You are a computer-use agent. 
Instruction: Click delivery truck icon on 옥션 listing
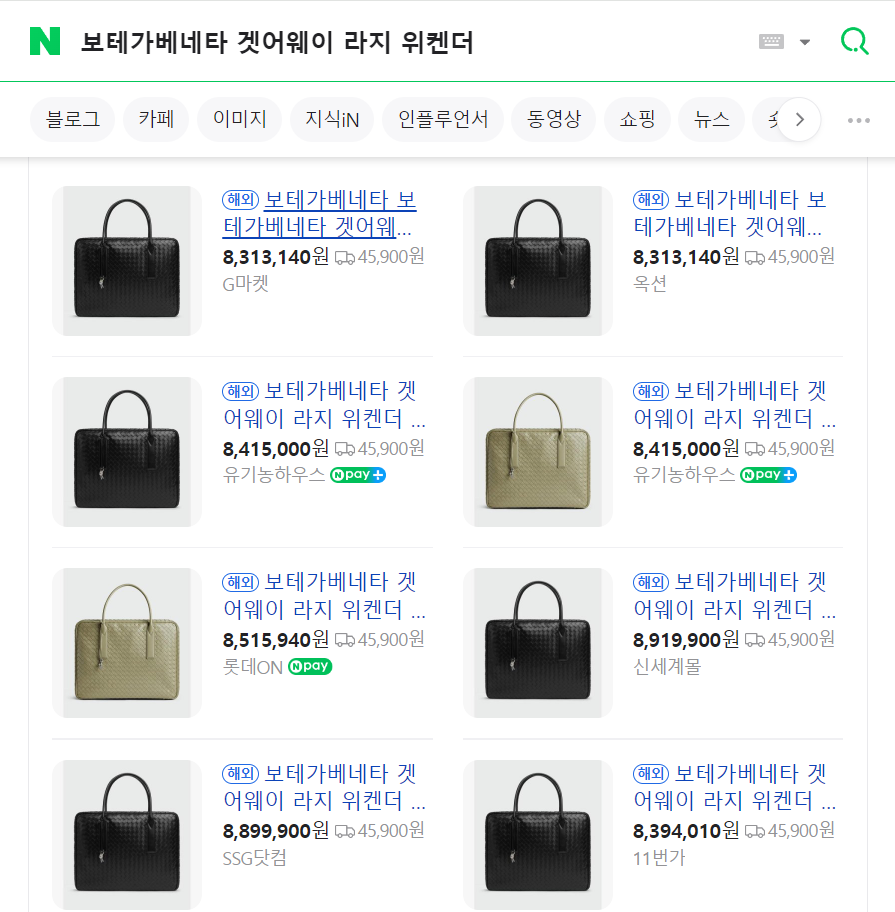tap(755, 258)
